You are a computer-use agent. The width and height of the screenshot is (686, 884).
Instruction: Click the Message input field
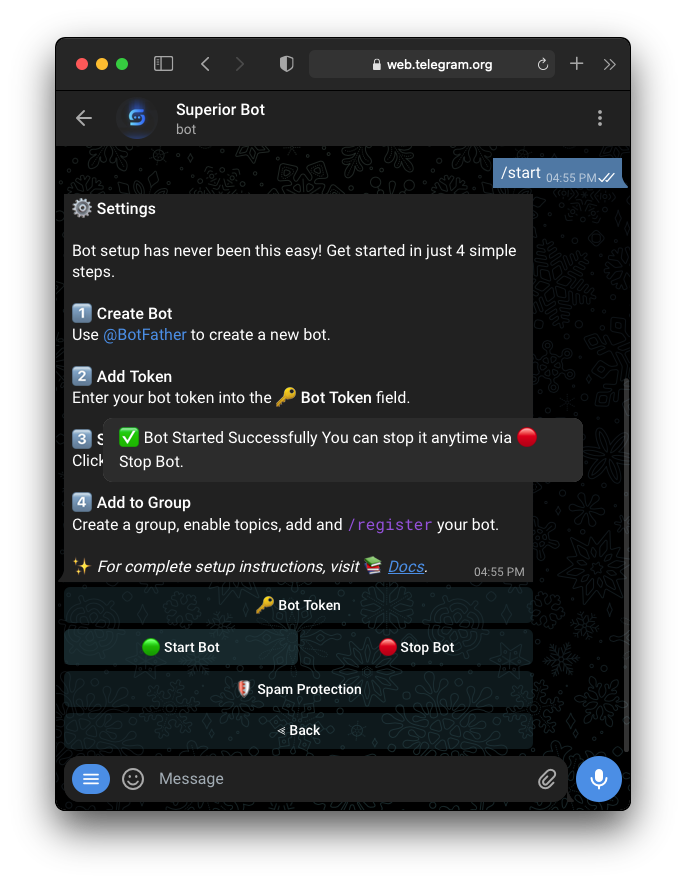(344, 779)
